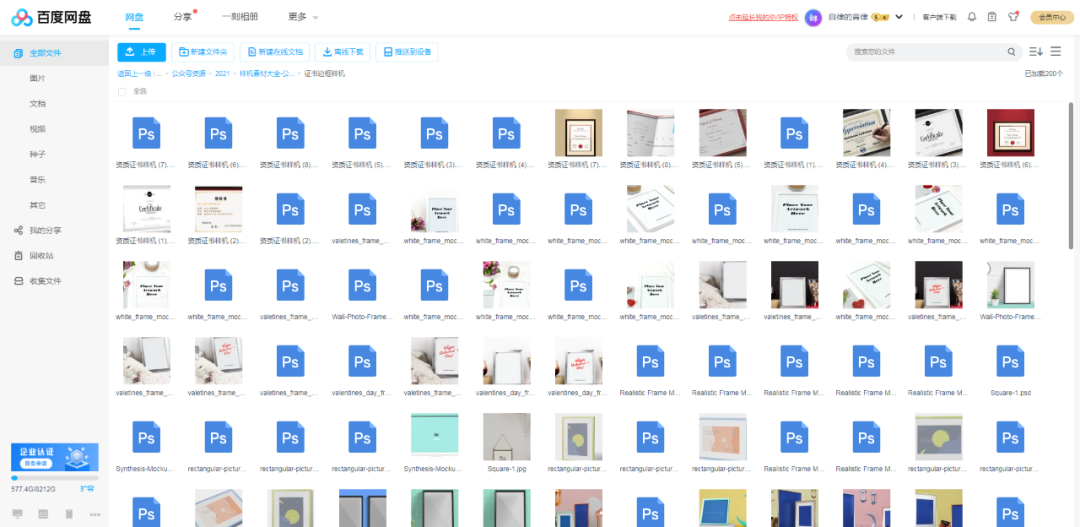The width and height of the screenshot is (1080, 527).
Task: Go to 样机素材大全 breadcrumb folder
Action: 267,73
